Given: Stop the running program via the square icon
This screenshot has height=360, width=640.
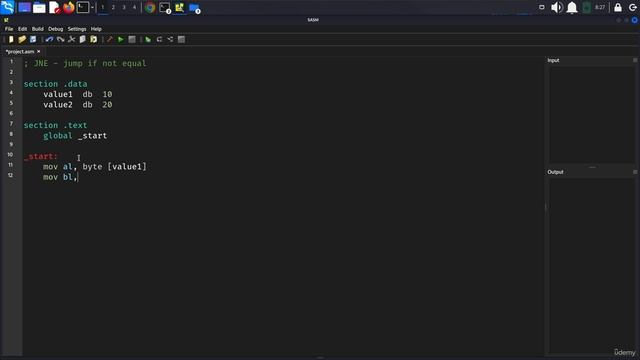Looking at the screenshot, I should (132, 39).
